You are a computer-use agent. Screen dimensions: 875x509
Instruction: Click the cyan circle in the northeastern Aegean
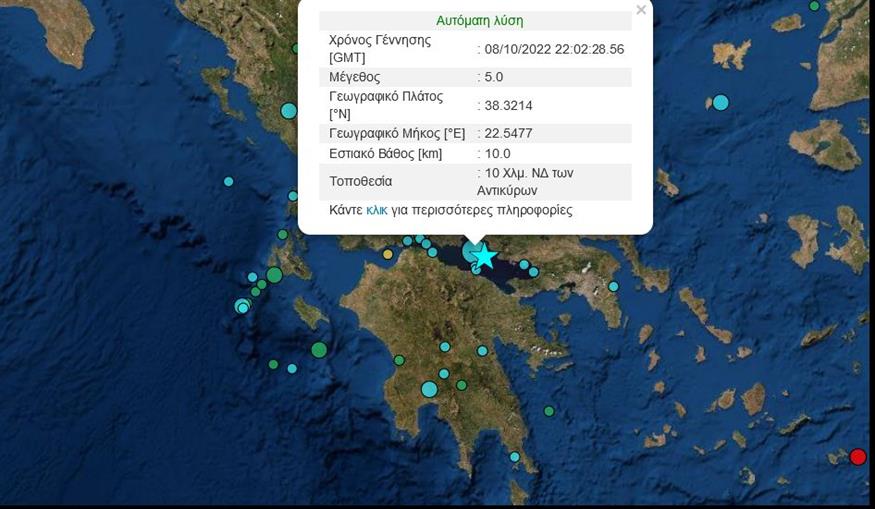click(720, 102)
